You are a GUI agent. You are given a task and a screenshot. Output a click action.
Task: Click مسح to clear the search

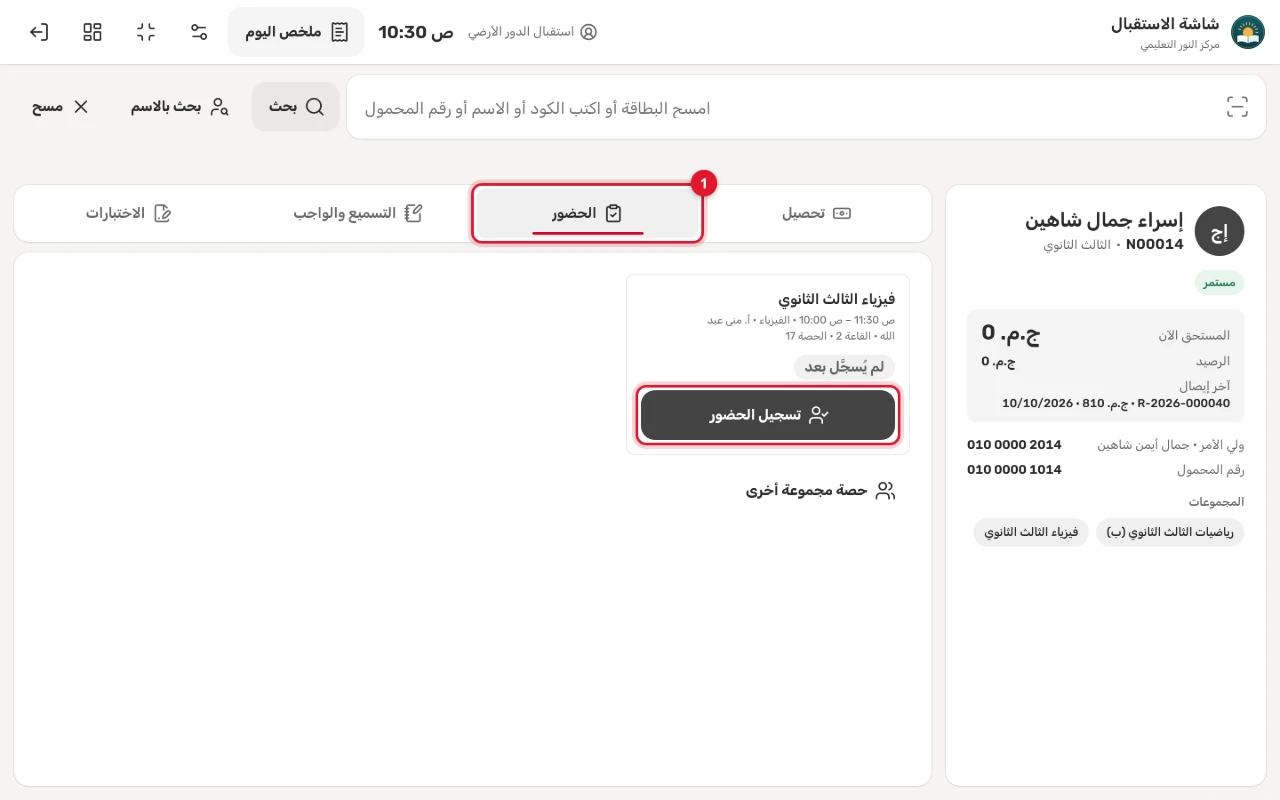pyautogui.click(x=61, y=107)
